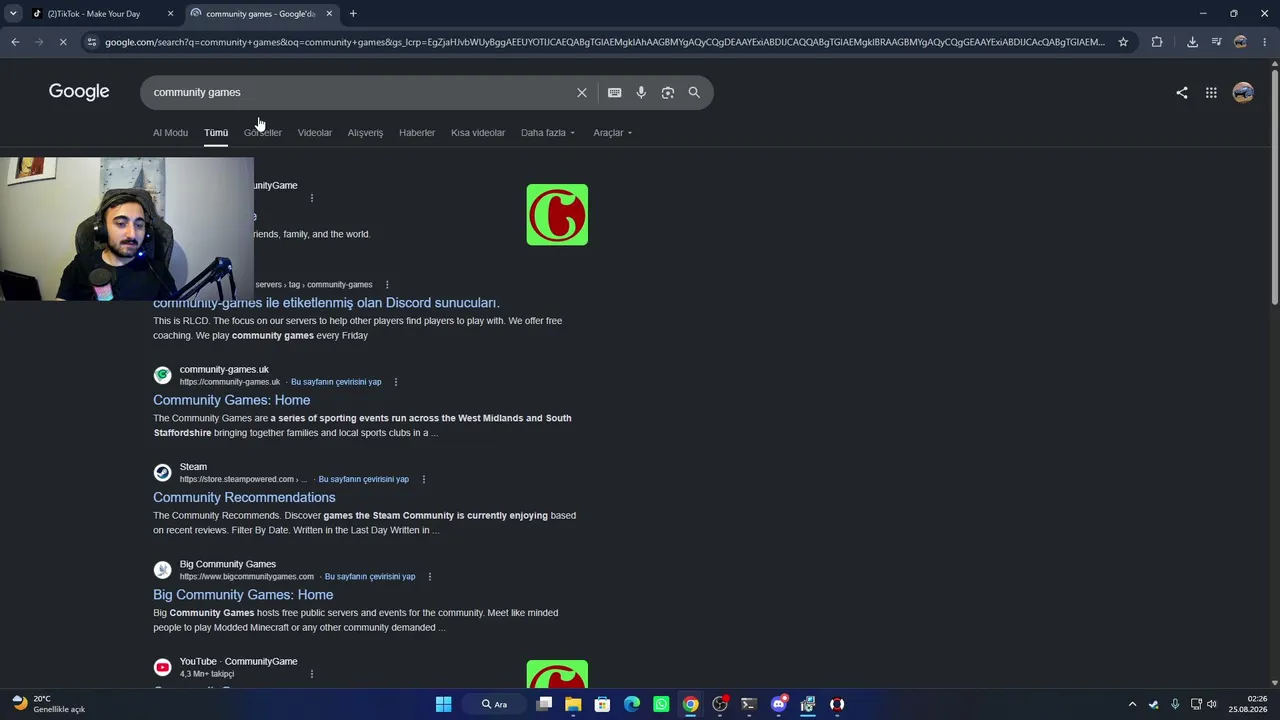Open the media controls icon in Chrome toolbar
The image size is (1280, 720).
click(1216, 42)
